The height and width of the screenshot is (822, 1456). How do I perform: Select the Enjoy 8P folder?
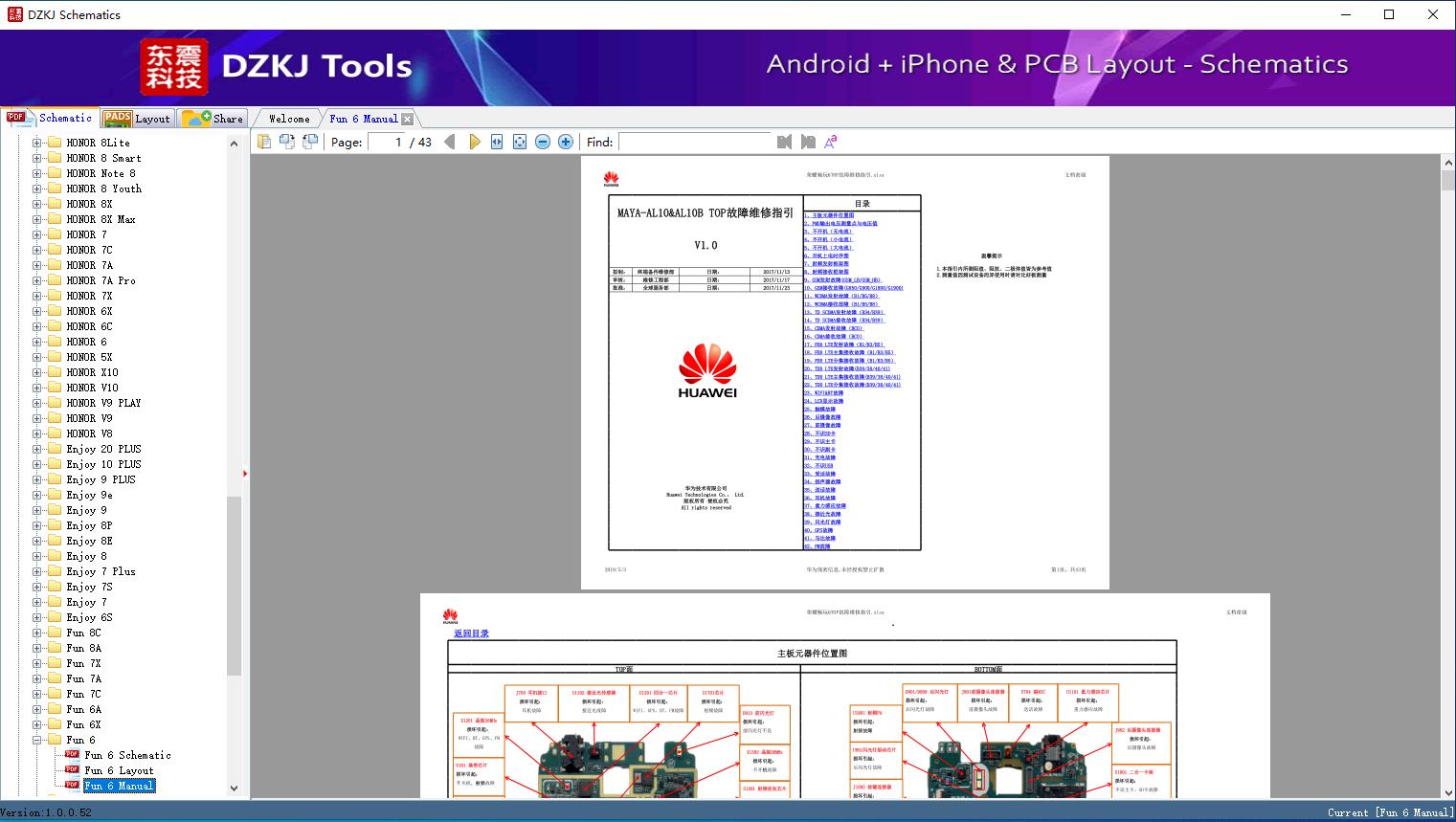(x=89, y=525)
